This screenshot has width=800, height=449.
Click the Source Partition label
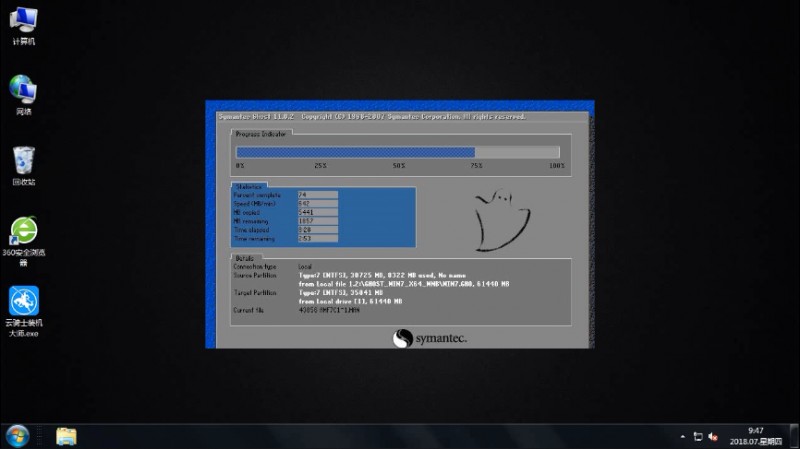[x=255, y=276]
